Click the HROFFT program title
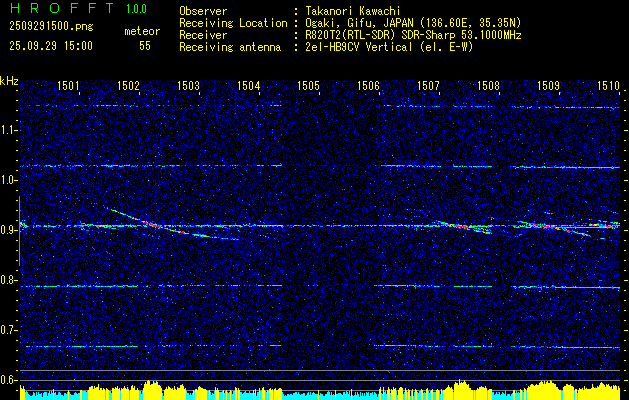The width and height of the screenshot is (629, 400). click(x=62, y=8)
